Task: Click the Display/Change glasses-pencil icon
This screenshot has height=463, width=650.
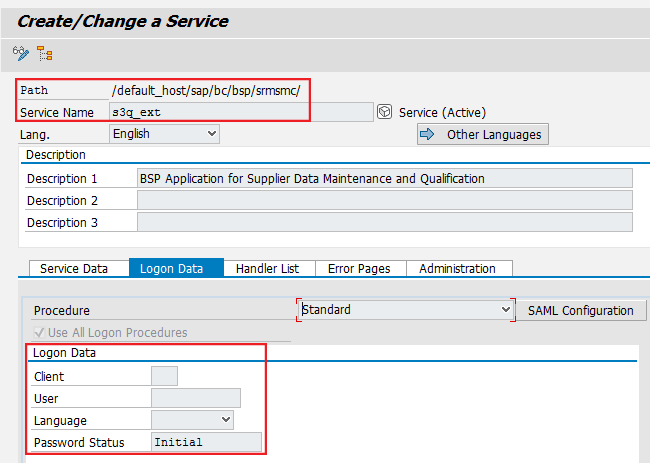Action: (x=20, y=53)
